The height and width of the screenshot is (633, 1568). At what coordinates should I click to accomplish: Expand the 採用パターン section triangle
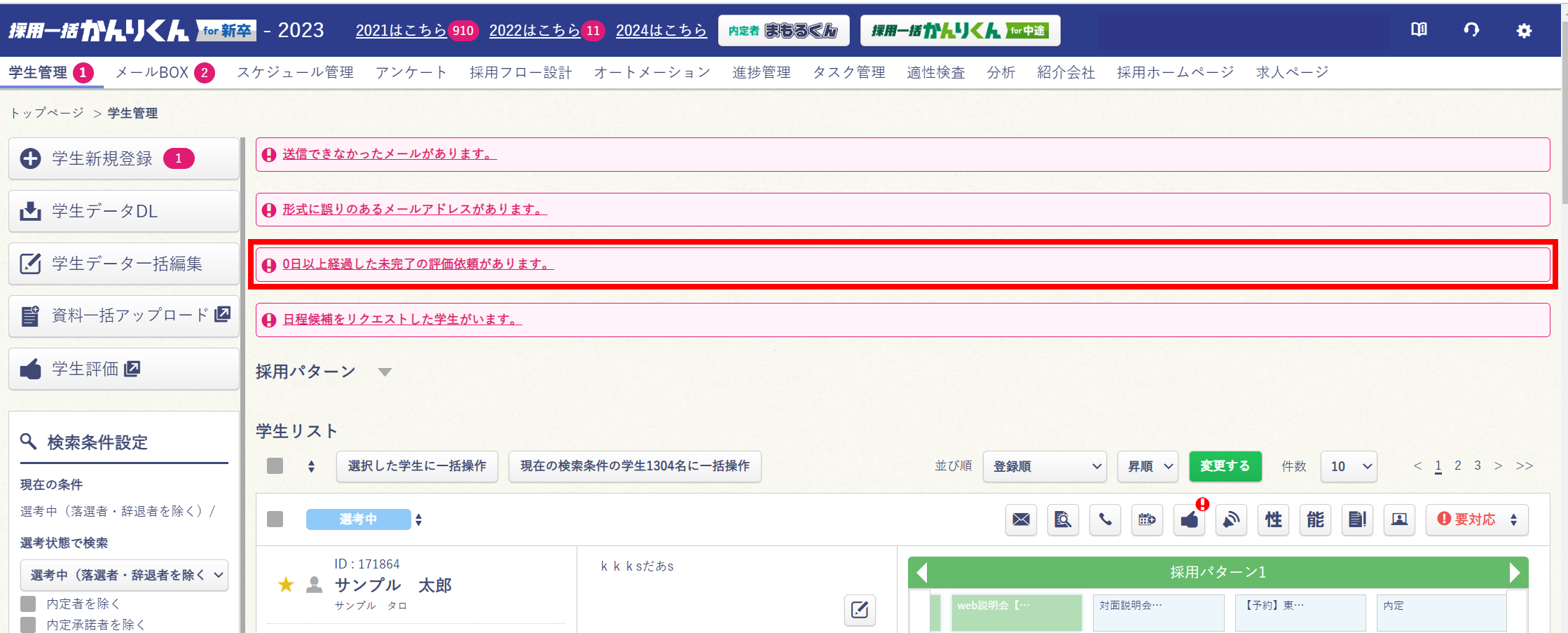pos(385,372)
